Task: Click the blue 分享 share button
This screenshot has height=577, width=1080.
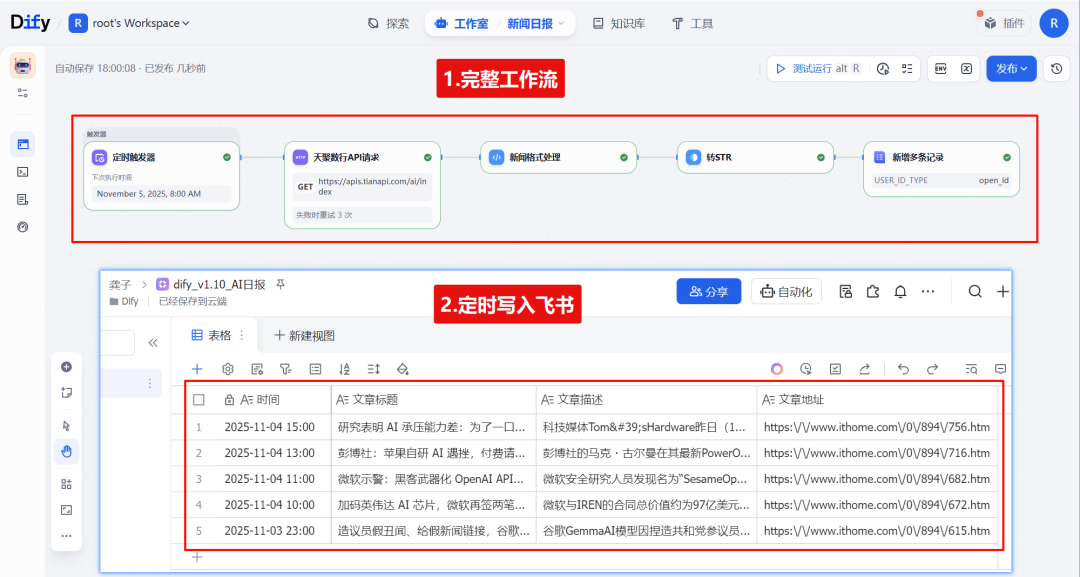Action: pyautogui.click(x=708, y=290)
